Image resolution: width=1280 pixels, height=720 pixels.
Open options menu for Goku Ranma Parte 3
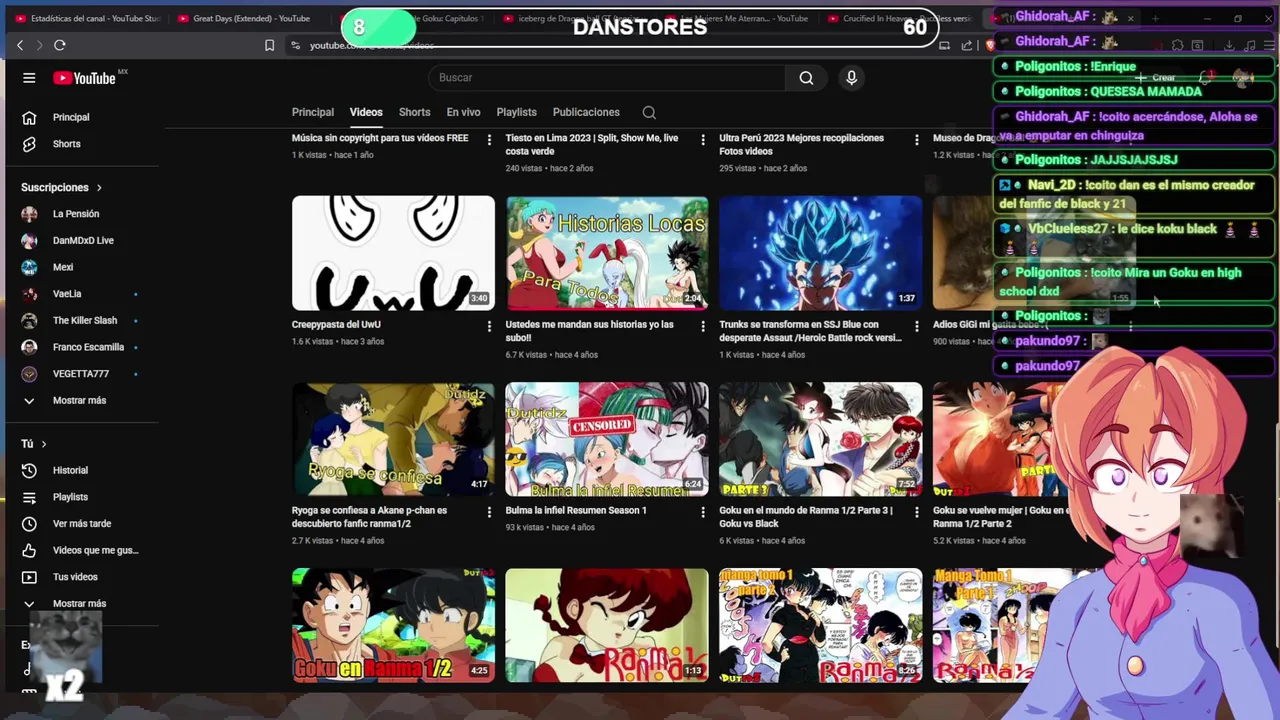(916, 512)
